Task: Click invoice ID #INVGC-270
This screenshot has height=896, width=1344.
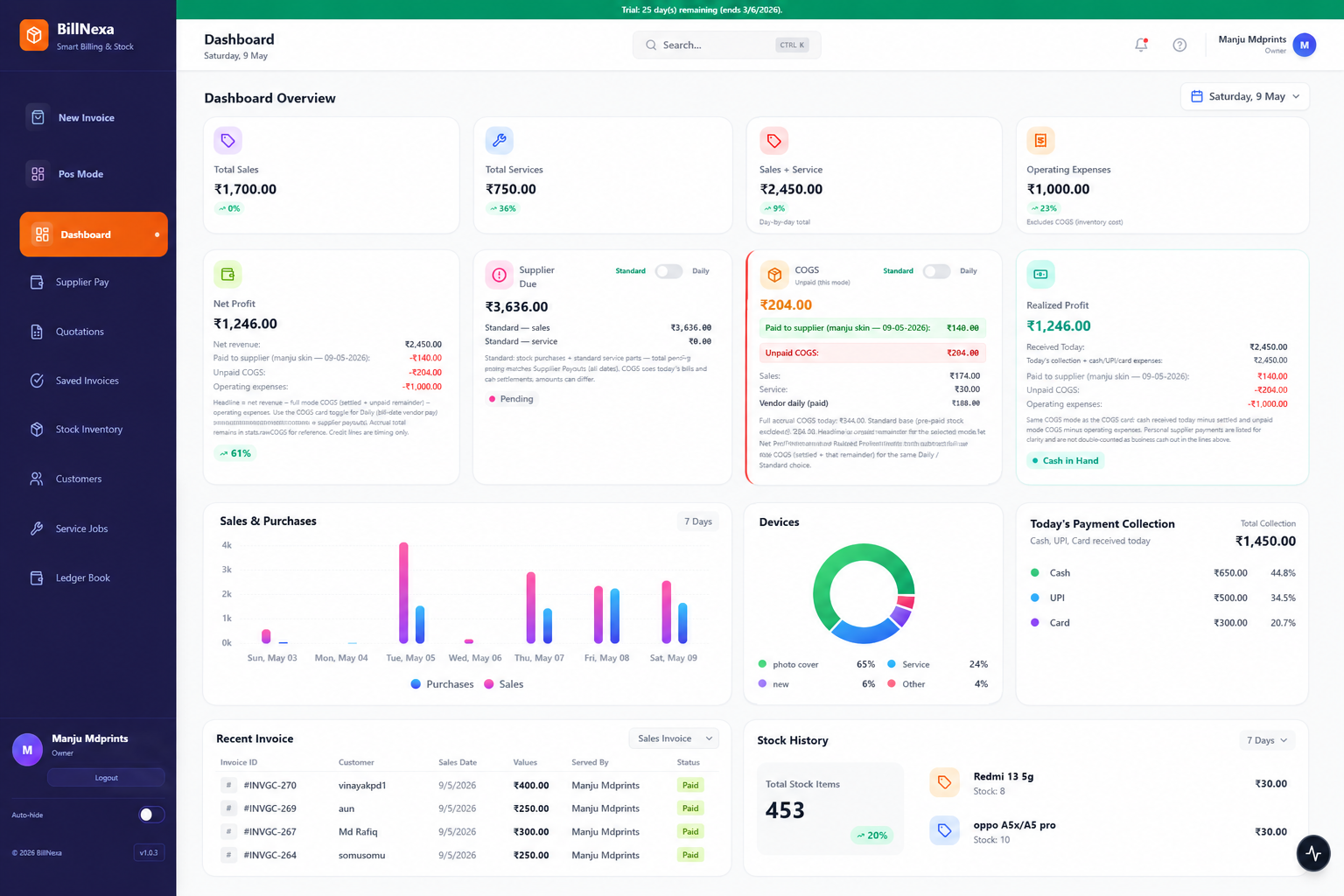Action: pos(270,786)
